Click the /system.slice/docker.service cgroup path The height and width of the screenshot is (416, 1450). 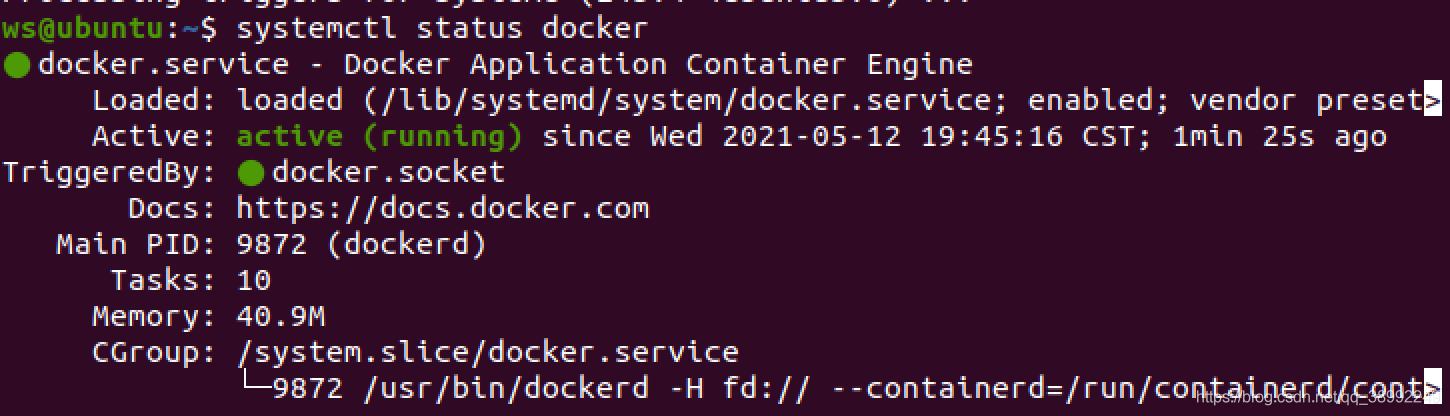click(x=488, y=353)
